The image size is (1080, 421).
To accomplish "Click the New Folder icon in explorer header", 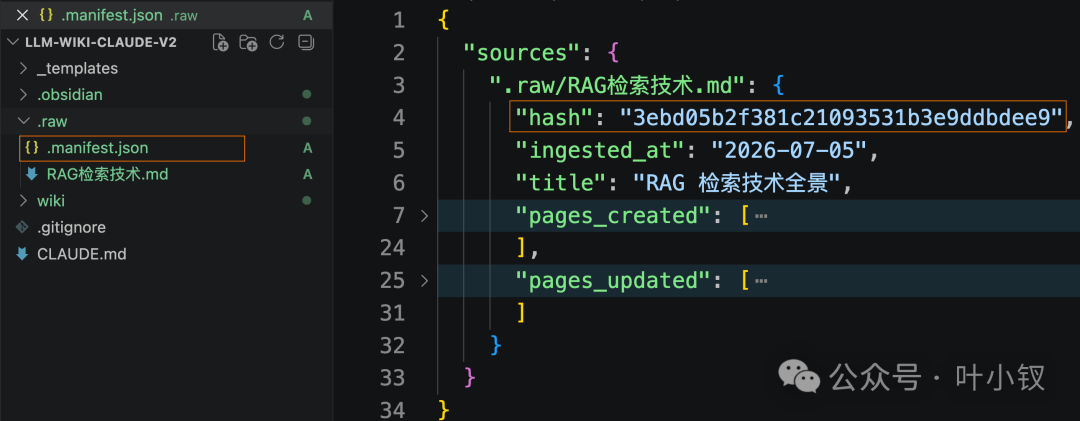I will click(x=248, y=42).
